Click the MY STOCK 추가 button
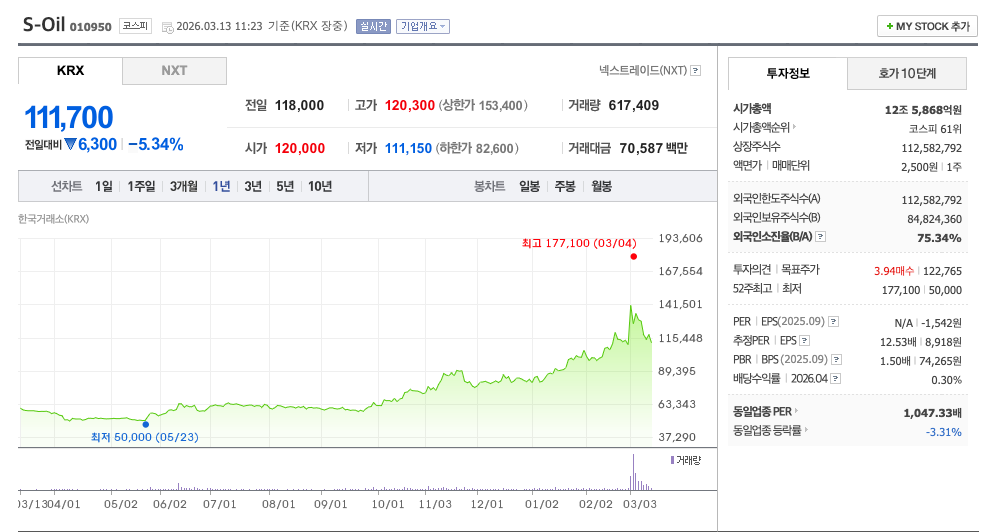1008x532 pixels. click(x=927, y=26)
